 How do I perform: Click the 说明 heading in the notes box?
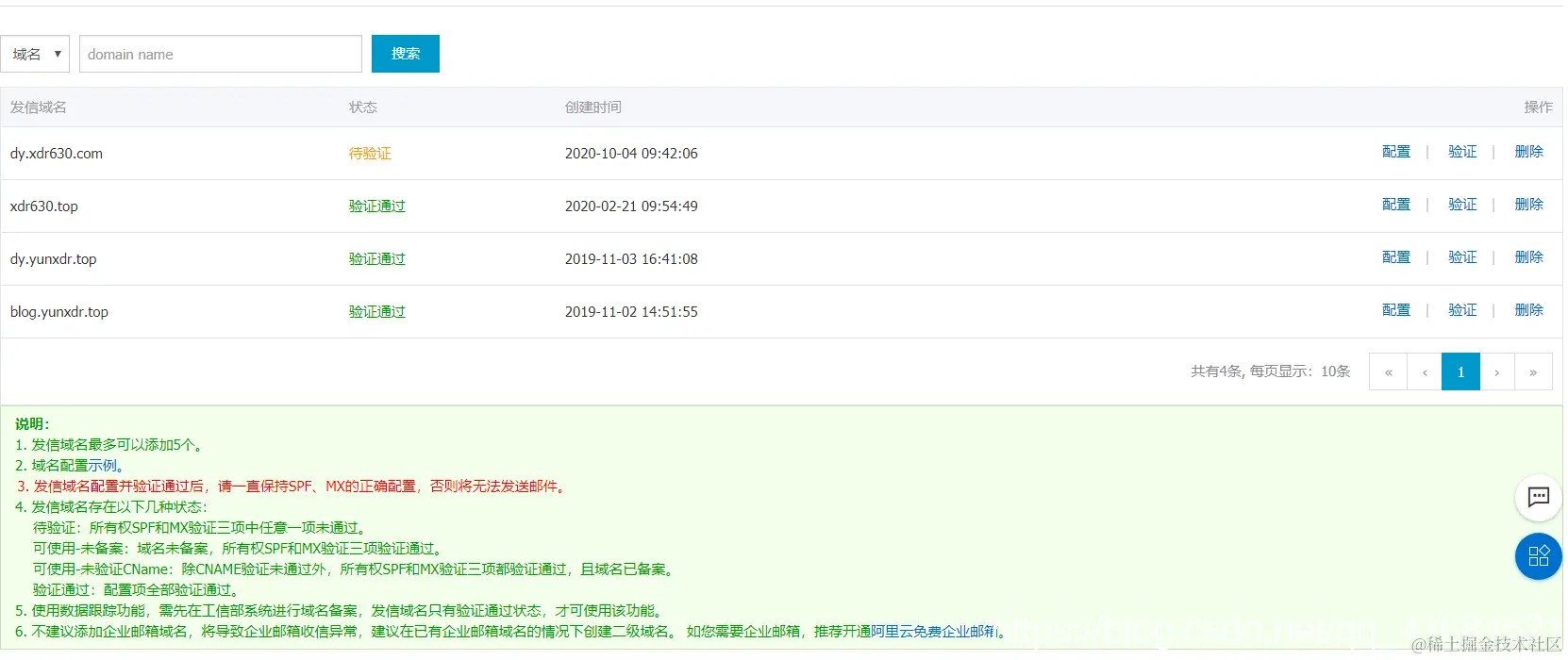point(32,424)
